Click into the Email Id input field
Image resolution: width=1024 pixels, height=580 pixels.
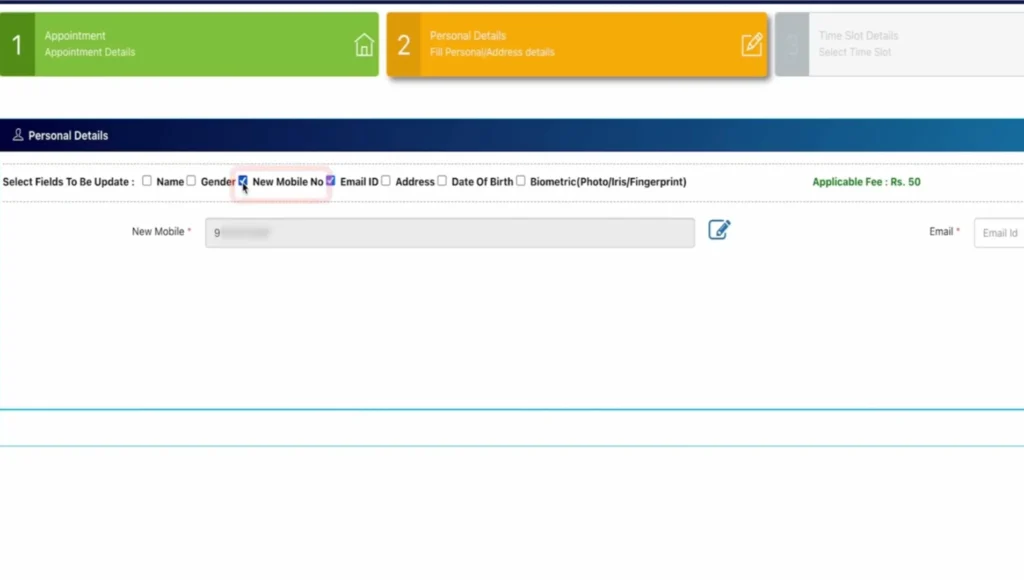pos(999,233)
